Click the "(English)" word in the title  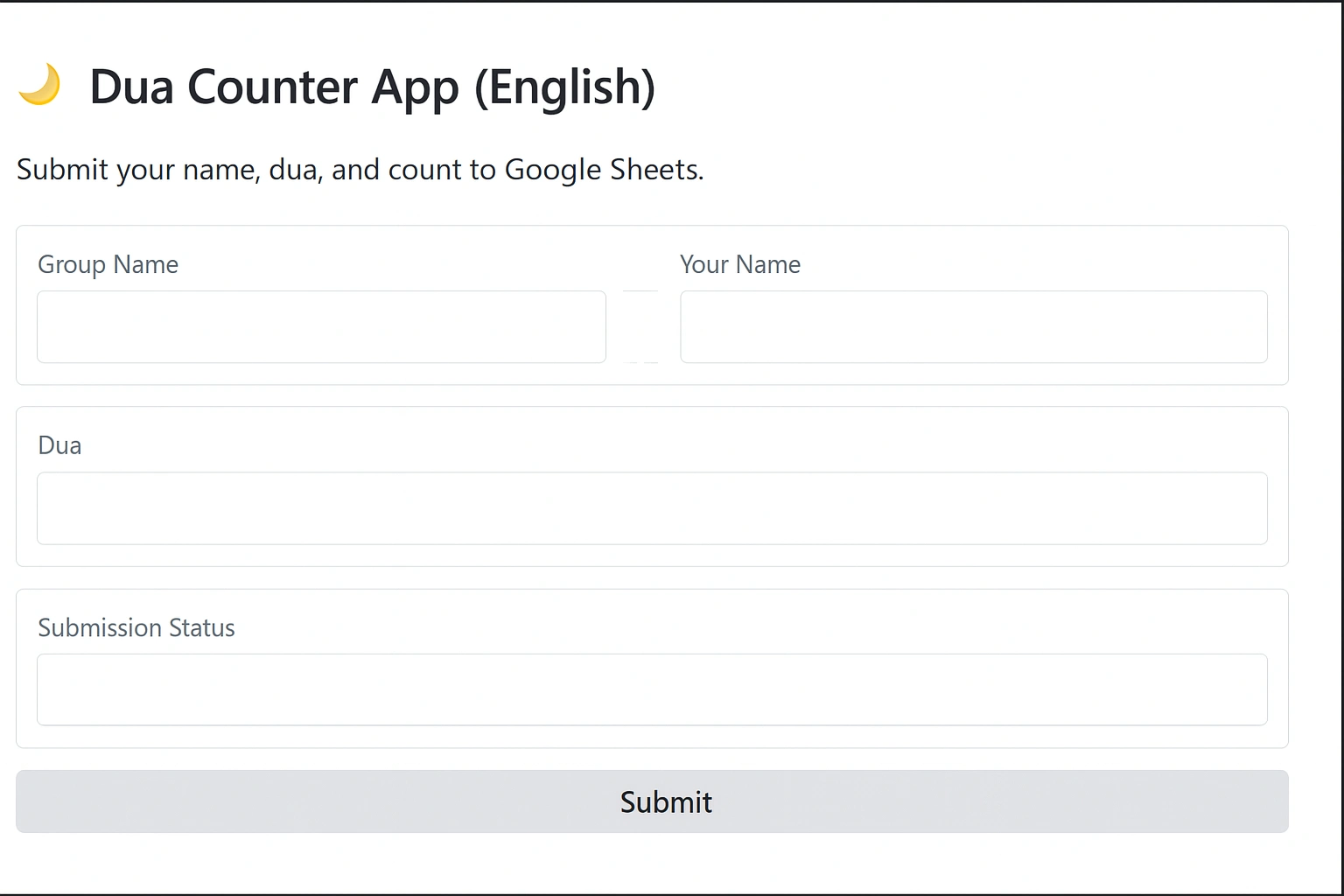[564, 87]
